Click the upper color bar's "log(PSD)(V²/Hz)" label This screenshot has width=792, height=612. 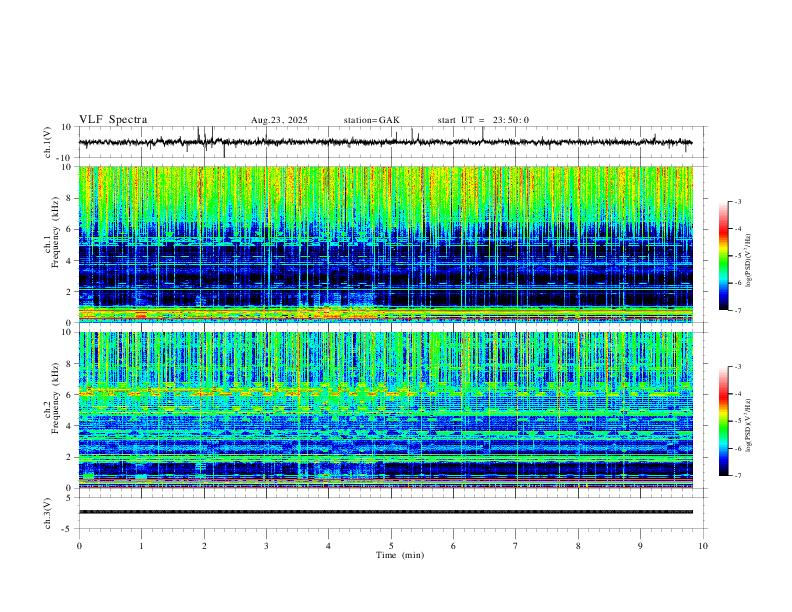pyautogui.click(x=749, y=261)
